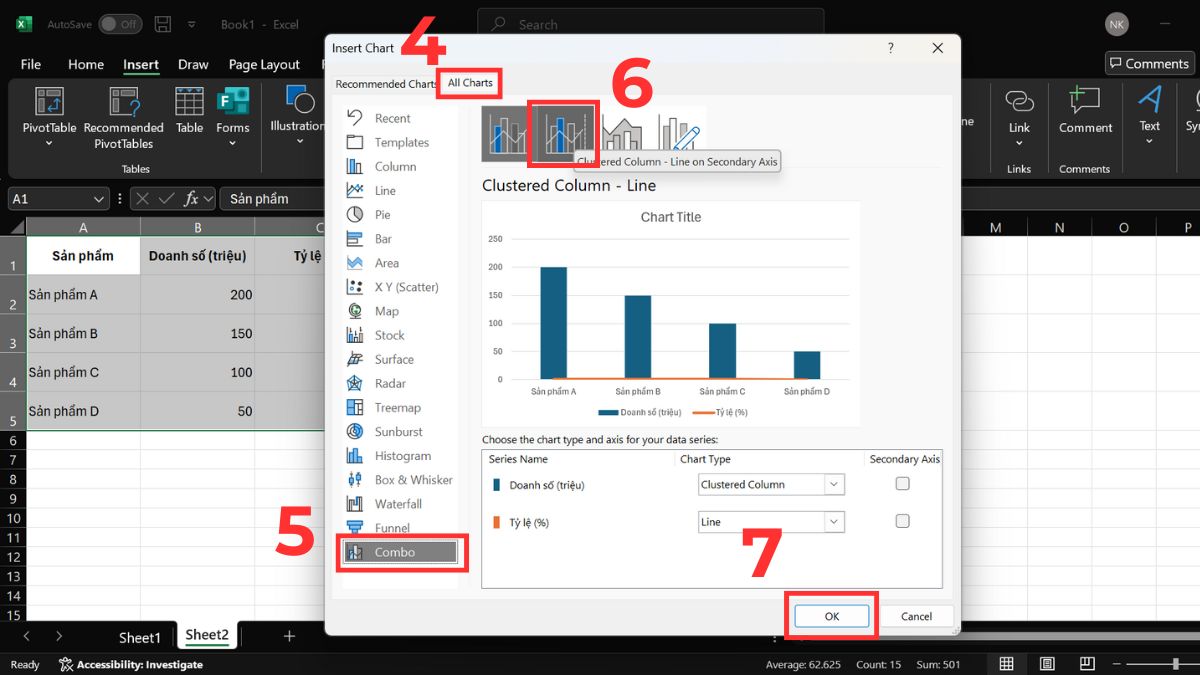The image size is (1200, 675).
Task: Select the Box & Whisker chart category
Action: point(413,479)
